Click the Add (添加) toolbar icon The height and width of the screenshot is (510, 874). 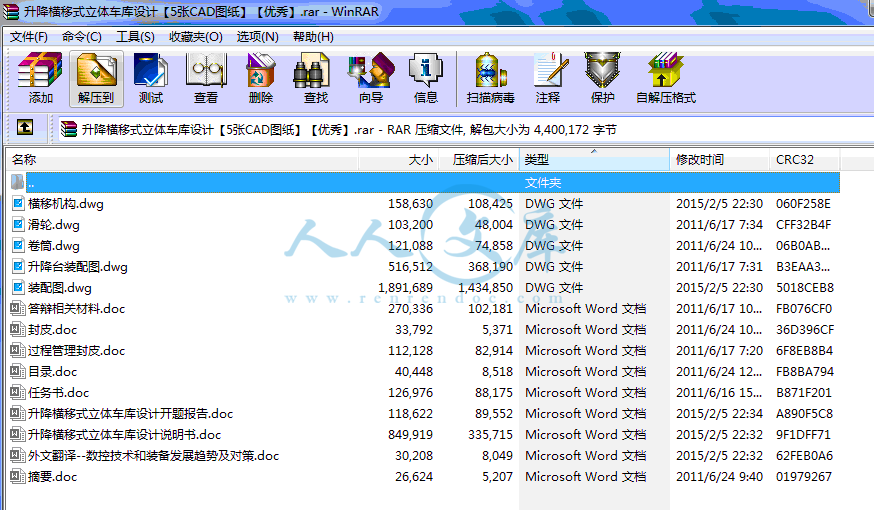point(40,79)
